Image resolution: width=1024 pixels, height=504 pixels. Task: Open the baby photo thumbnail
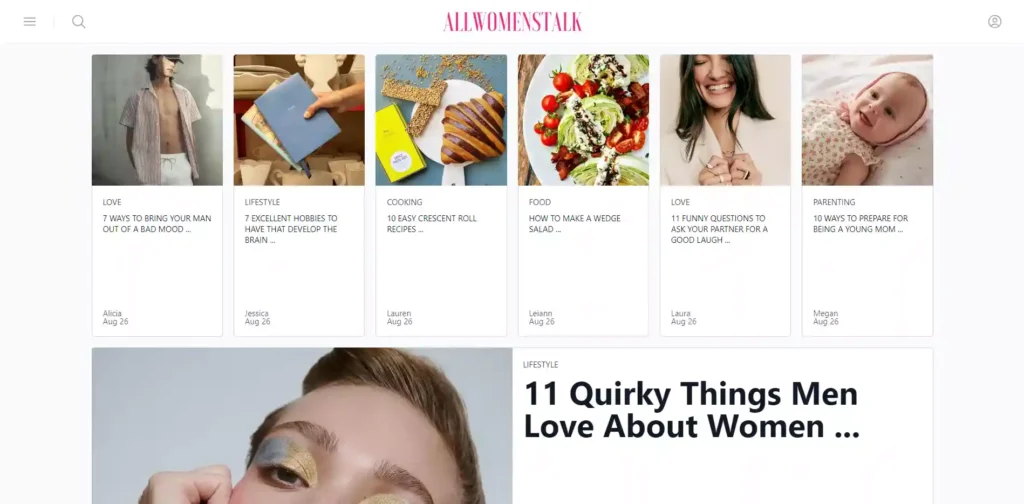point(867,120)
